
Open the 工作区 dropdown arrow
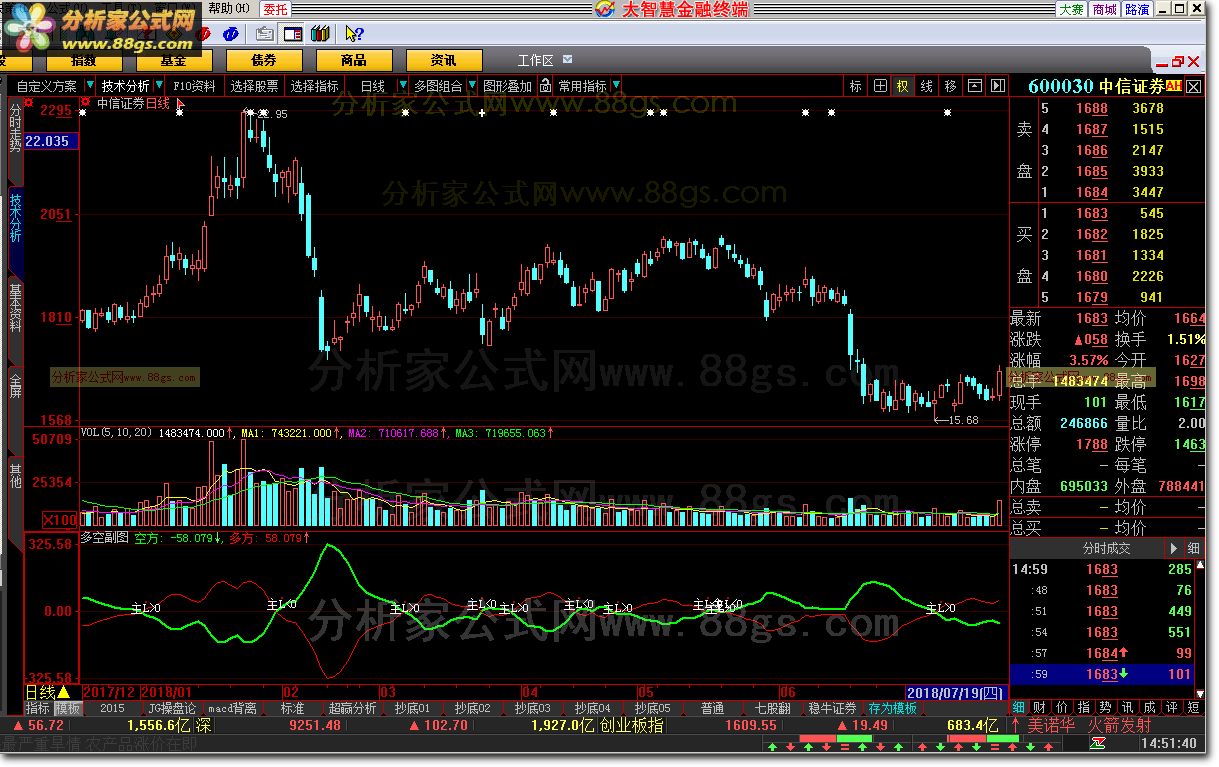coord(568,60)
